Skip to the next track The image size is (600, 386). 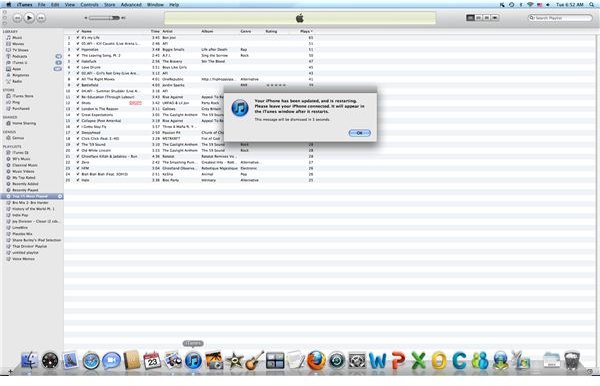coord(41,18)
